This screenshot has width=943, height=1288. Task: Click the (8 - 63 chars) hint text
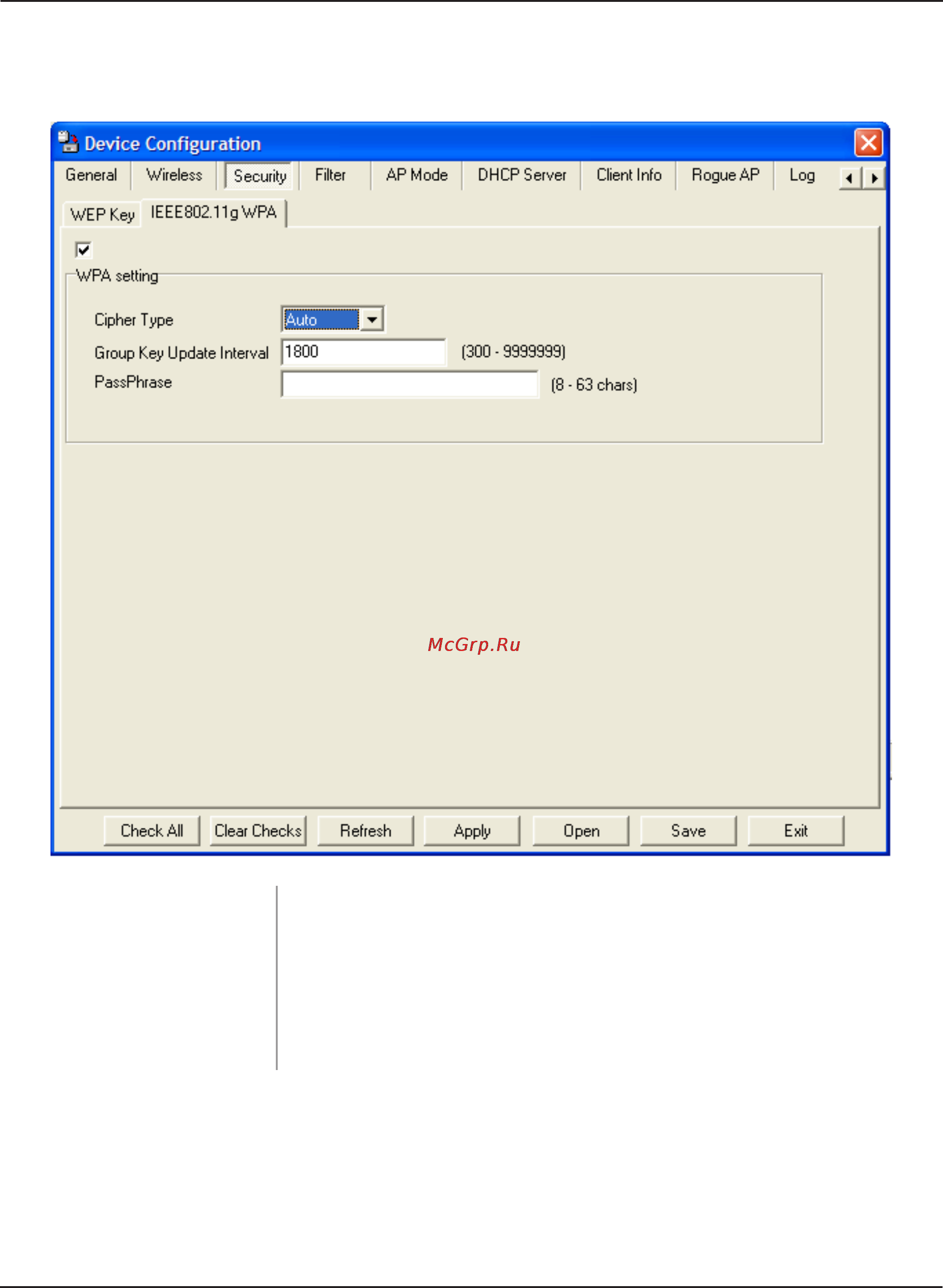coord(594,385)
